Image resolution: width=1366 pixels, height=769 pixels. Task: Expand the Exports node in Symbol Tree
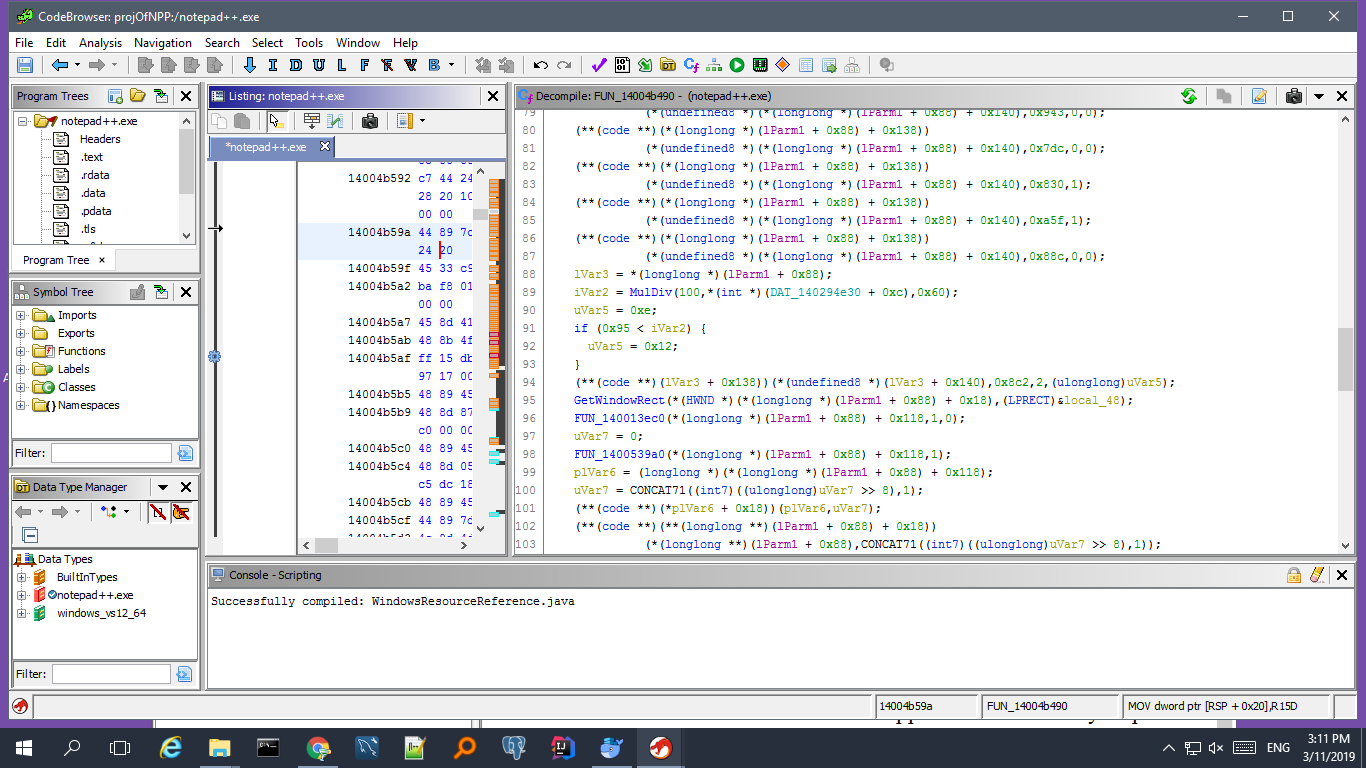click(x=21, y=333)
